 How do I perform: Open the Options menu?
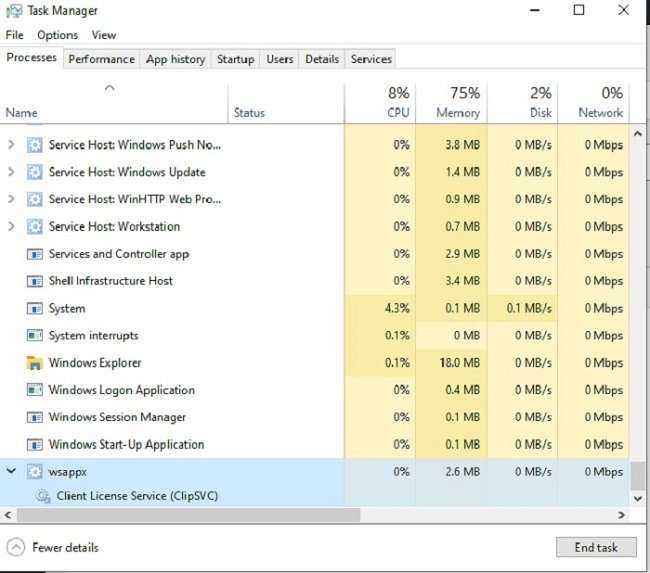pyautogui.click(x=58, y=35)
